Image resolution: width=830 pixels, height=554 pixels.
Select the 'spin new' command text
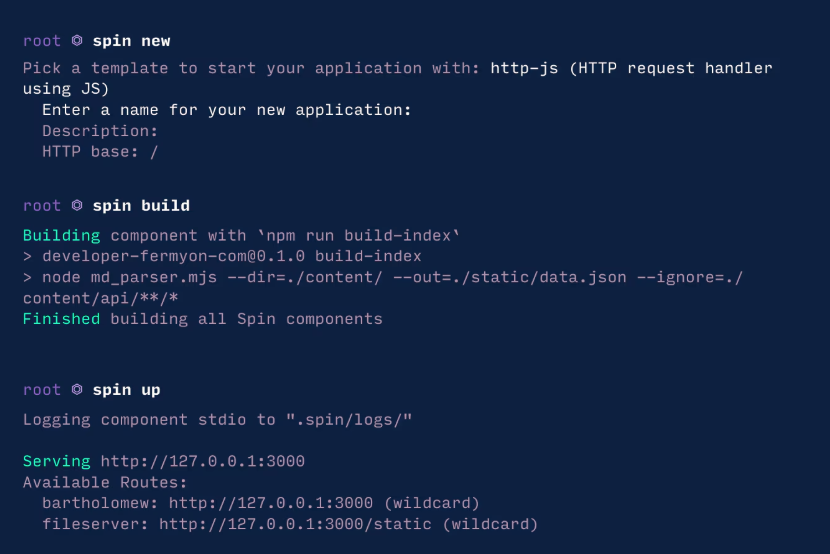(x=131, y=41)
